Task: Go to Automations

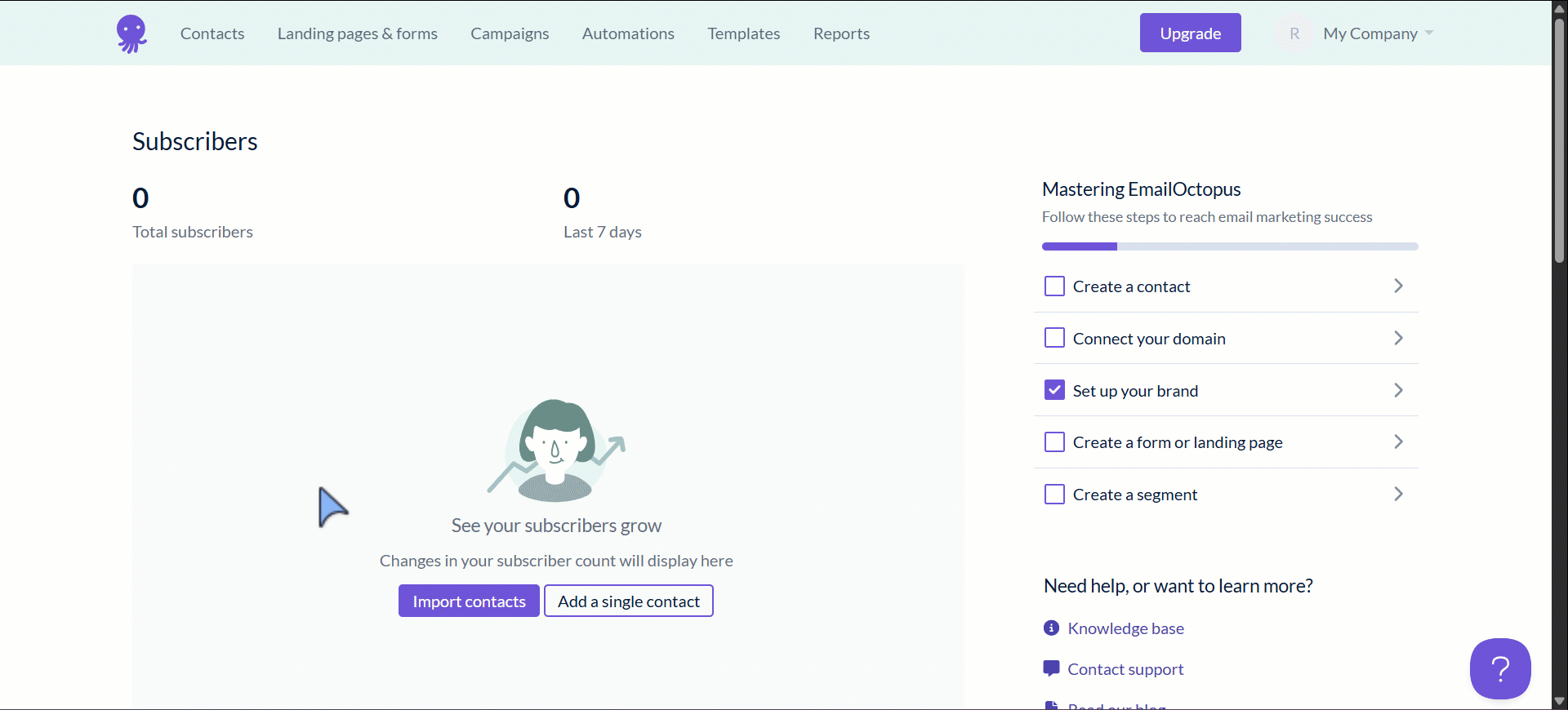Action: pos(628,33)
